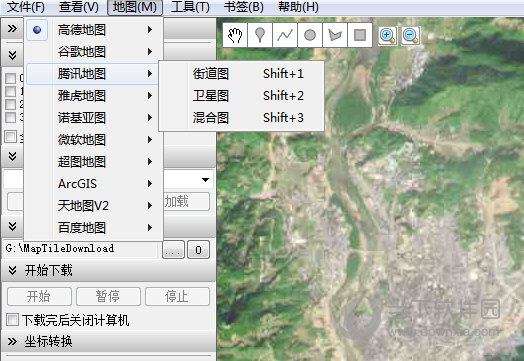Image resolution: width=524 pixels, height=361 pixels.
Task: Expand the topmost collapsed panel chevron
Action: [x=12, y=29]
